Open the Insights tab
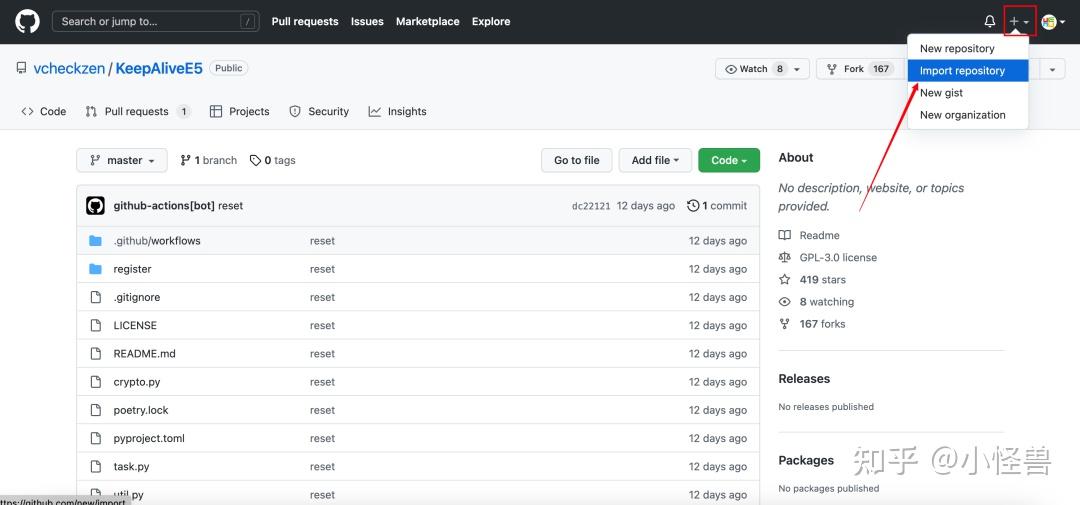The height and width of the screenshot is (505, 1080). coord(397,112)
